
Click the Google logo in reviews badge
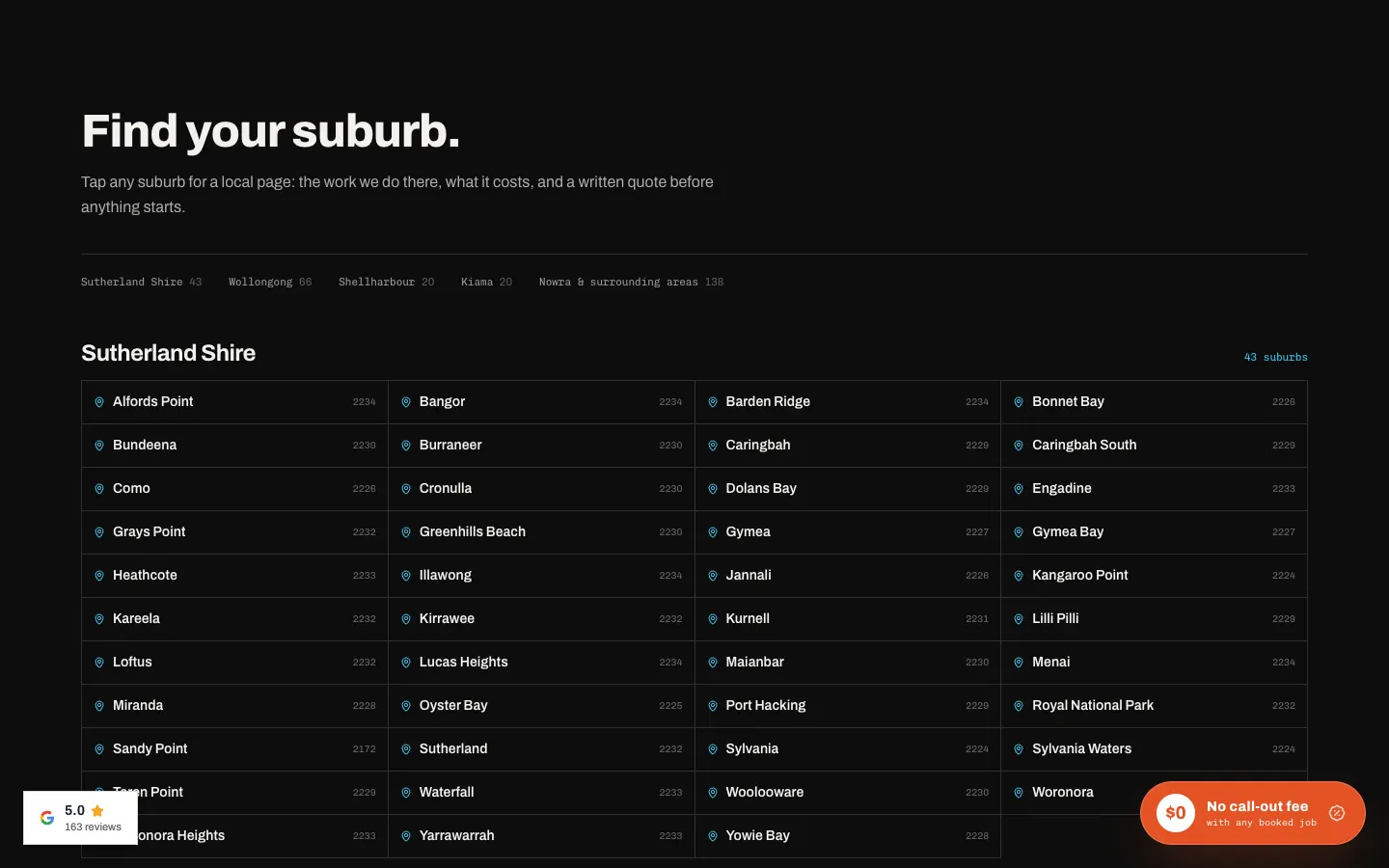coord(47,818)
